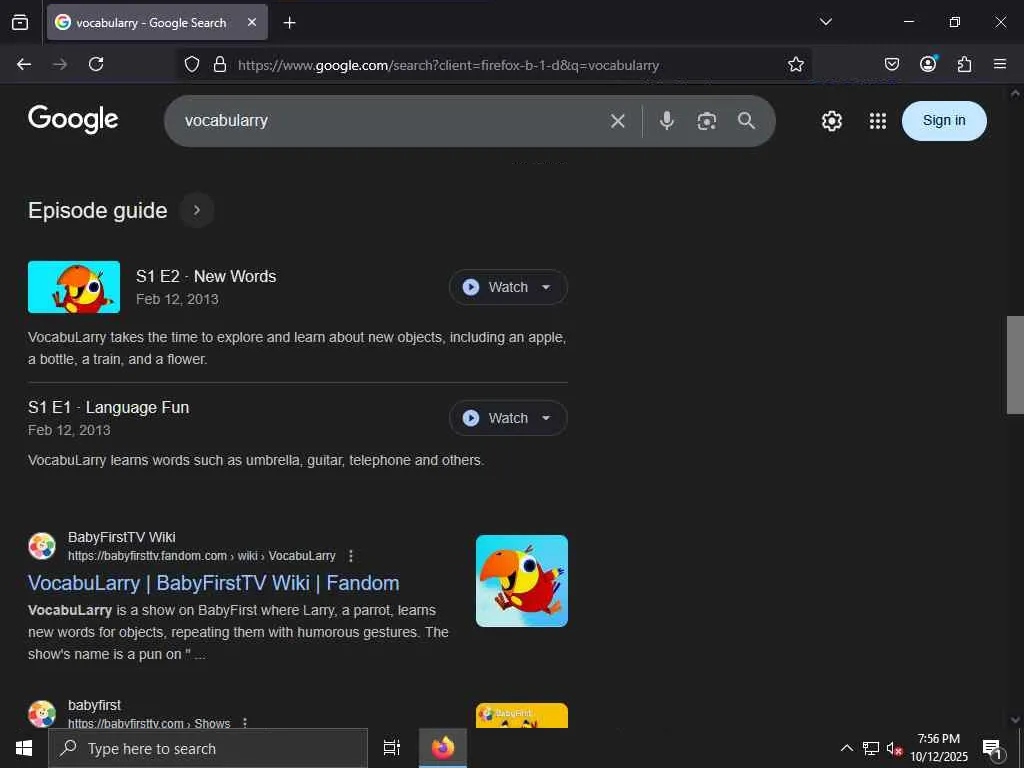
Task: Expand the Episode guide chevron
Action: pos(197,210)
